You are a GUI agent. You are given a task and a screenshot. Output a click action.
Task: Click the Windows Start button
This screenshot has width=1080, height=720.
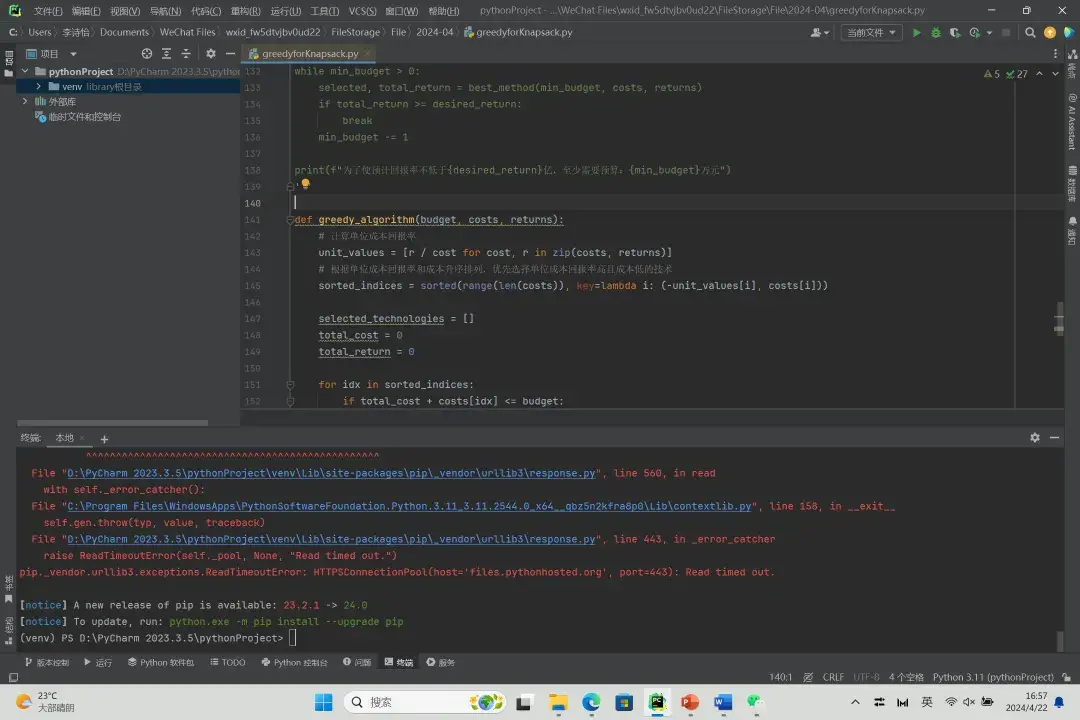click(x=323, y=702)
